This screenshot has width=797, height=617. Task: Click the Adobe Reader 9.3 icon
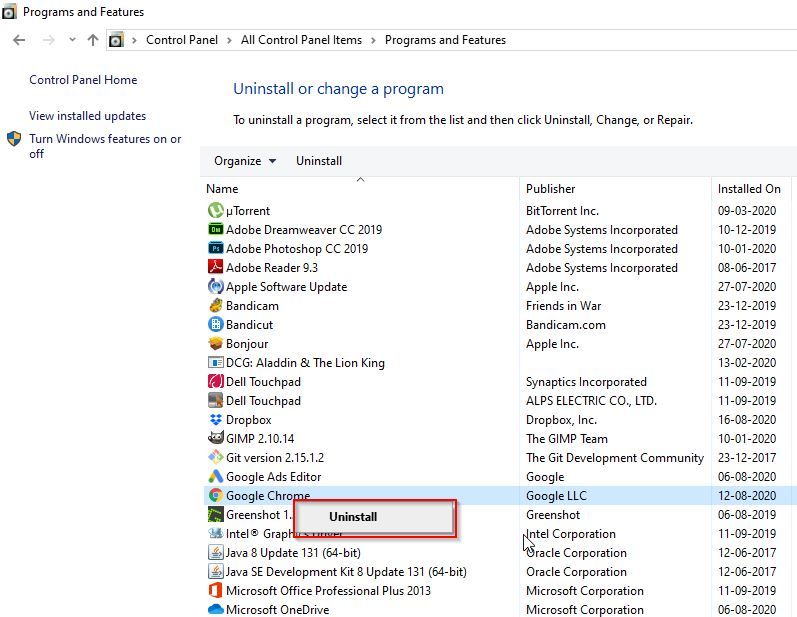pyautogui.click(x=216, y=267)
